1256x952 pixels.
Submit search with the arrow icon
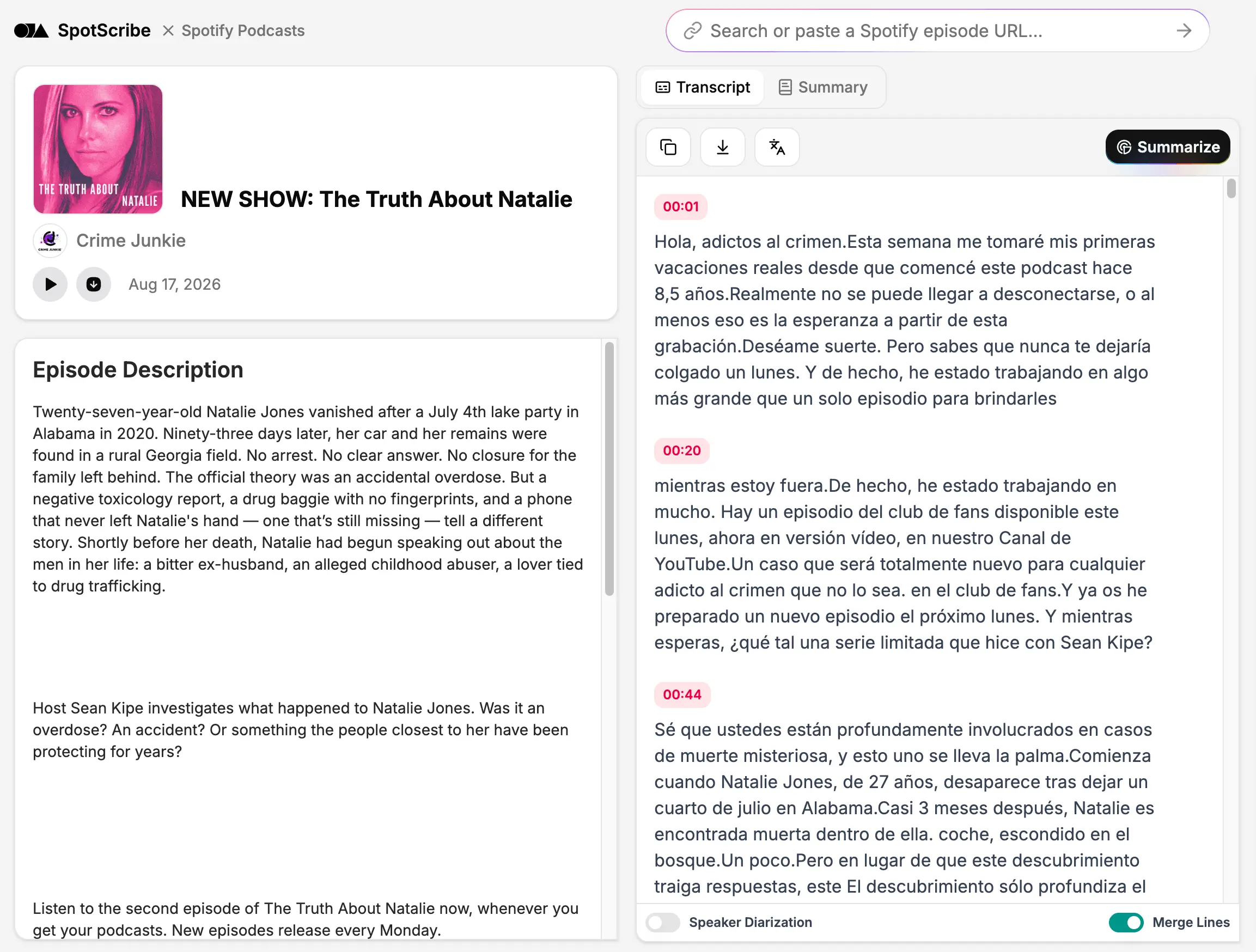coord(1184,30)
